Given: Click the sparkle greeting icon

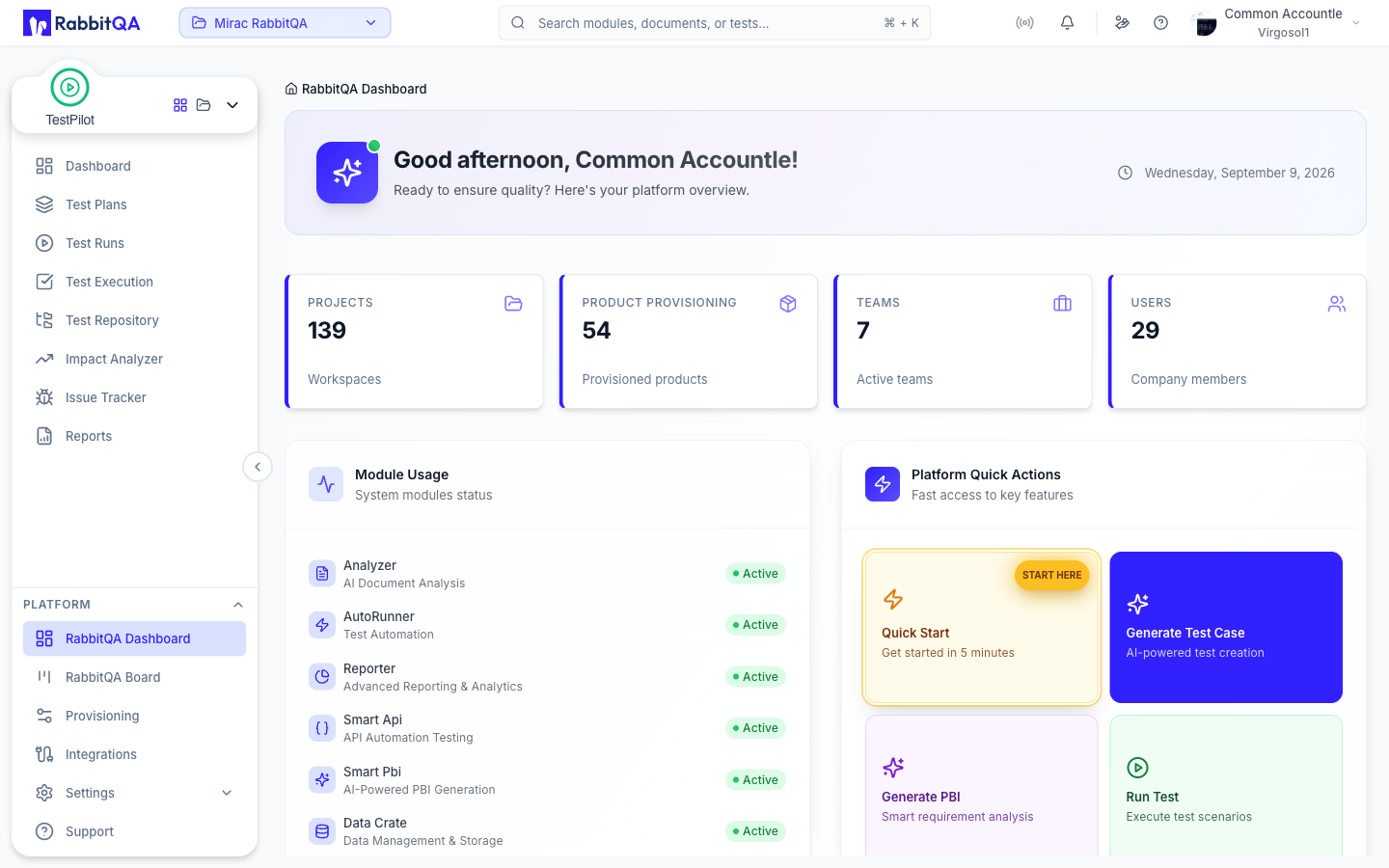Looking at the screenshot, I should click(347, 173).
